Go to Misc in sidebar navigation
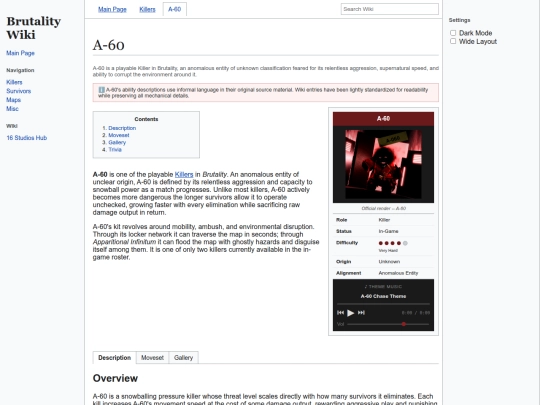This screenshot has width=540, height=405. pyautogui.click(x=12, y=109)
